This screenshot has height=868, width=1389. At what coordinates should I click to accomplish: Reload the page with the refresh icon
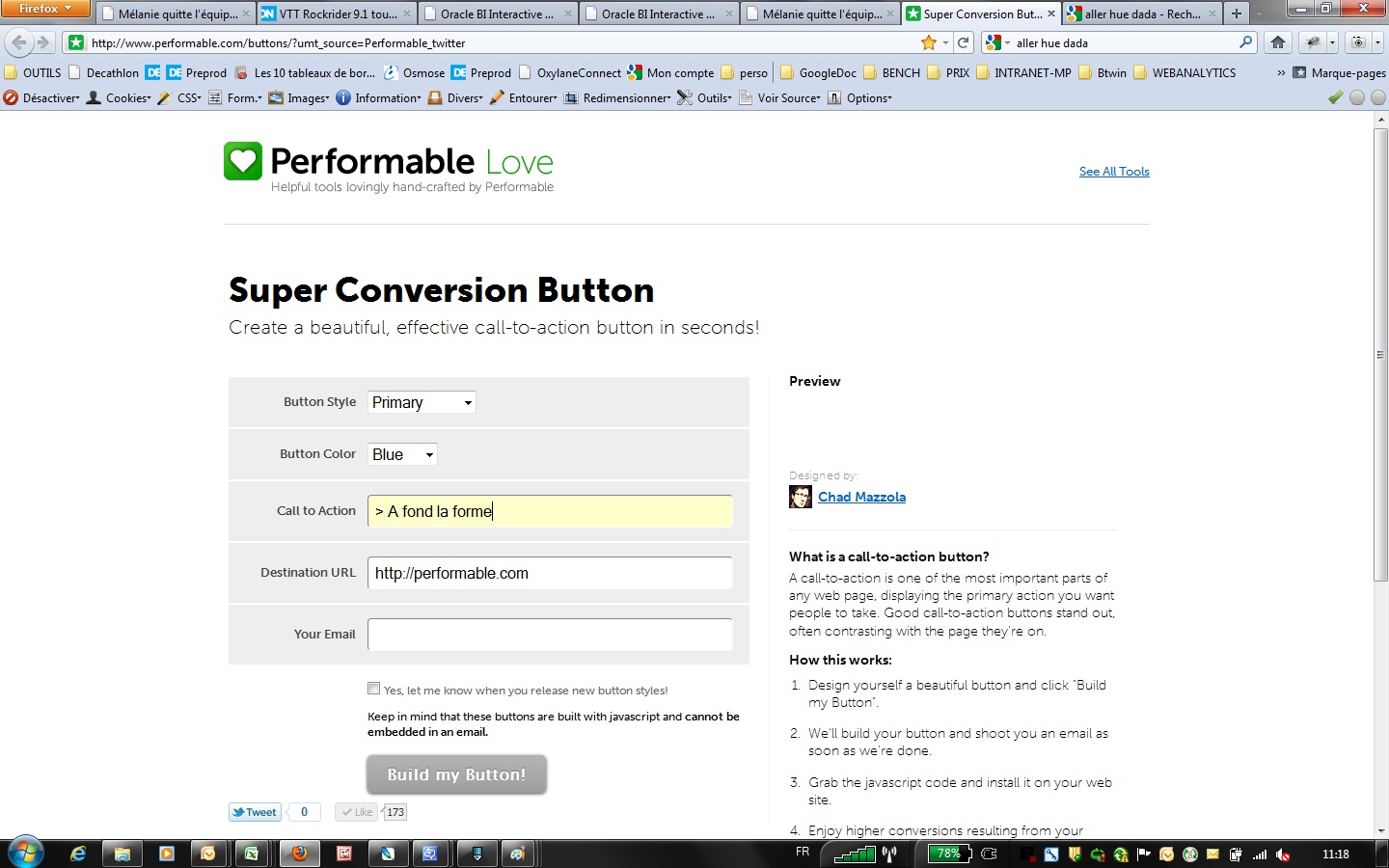tap(963, 42)
